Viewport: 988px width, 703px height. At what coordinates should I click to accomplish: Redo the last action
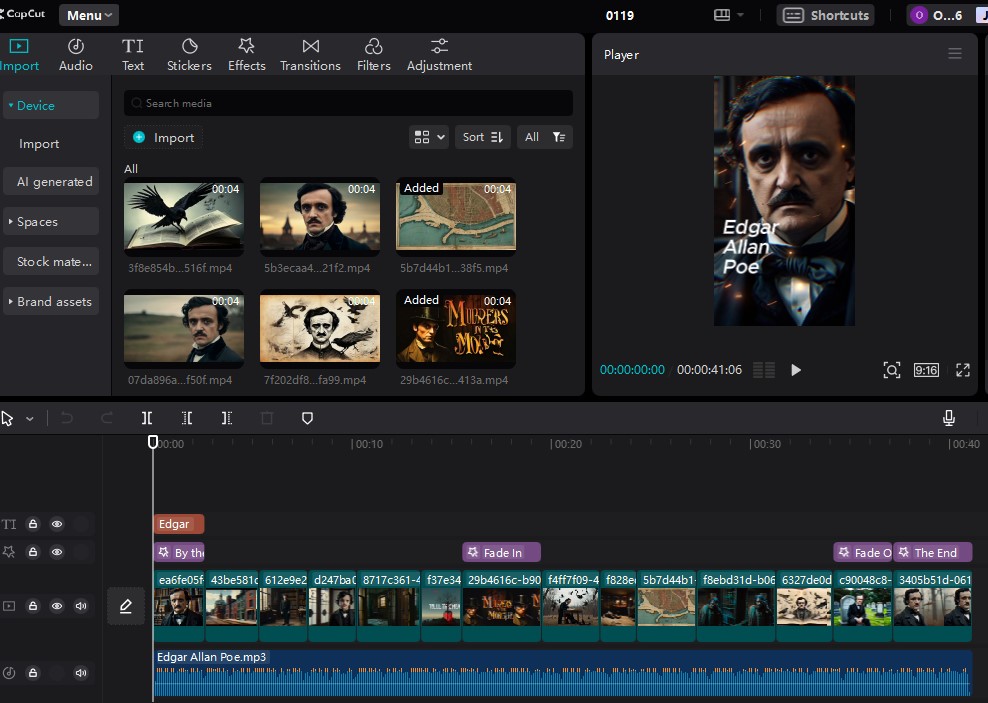tap(106, 418)
